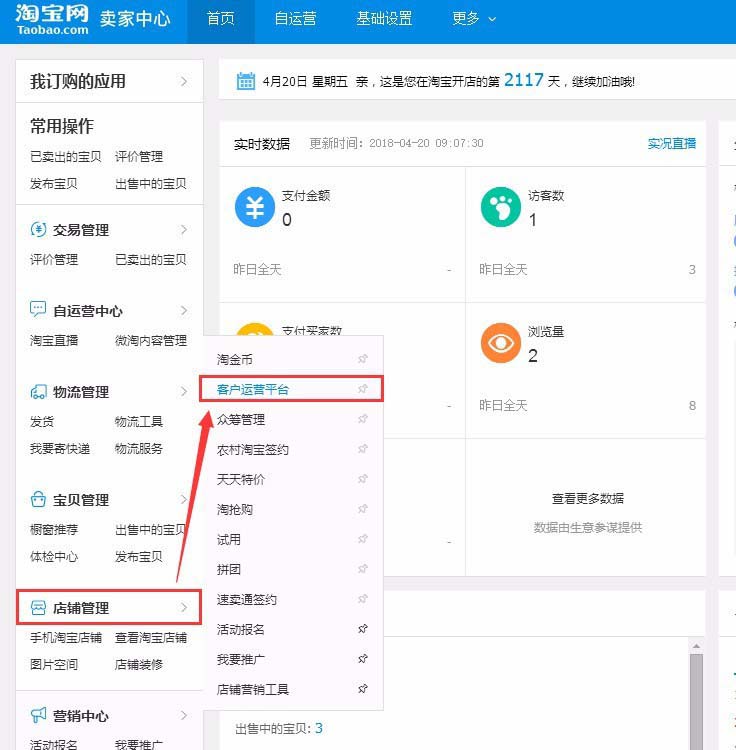Click the yen 支付金额 icon
Image resolution: width=736 pixels, height=750 pixels.
[255, 207]
